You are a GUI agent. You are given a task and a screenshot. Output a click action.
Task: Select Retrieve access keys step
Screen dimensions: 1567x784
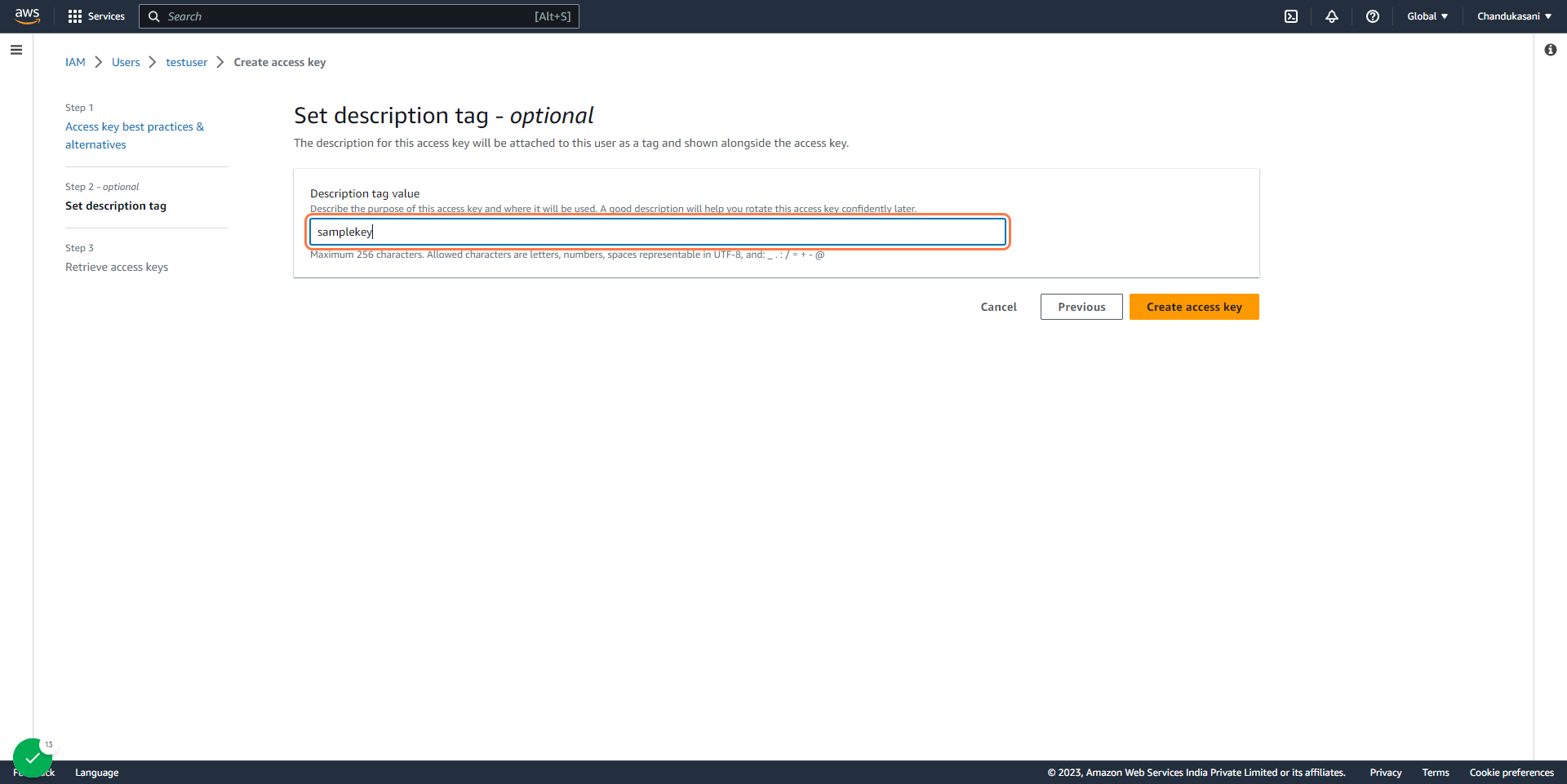[x=117, y=267]
